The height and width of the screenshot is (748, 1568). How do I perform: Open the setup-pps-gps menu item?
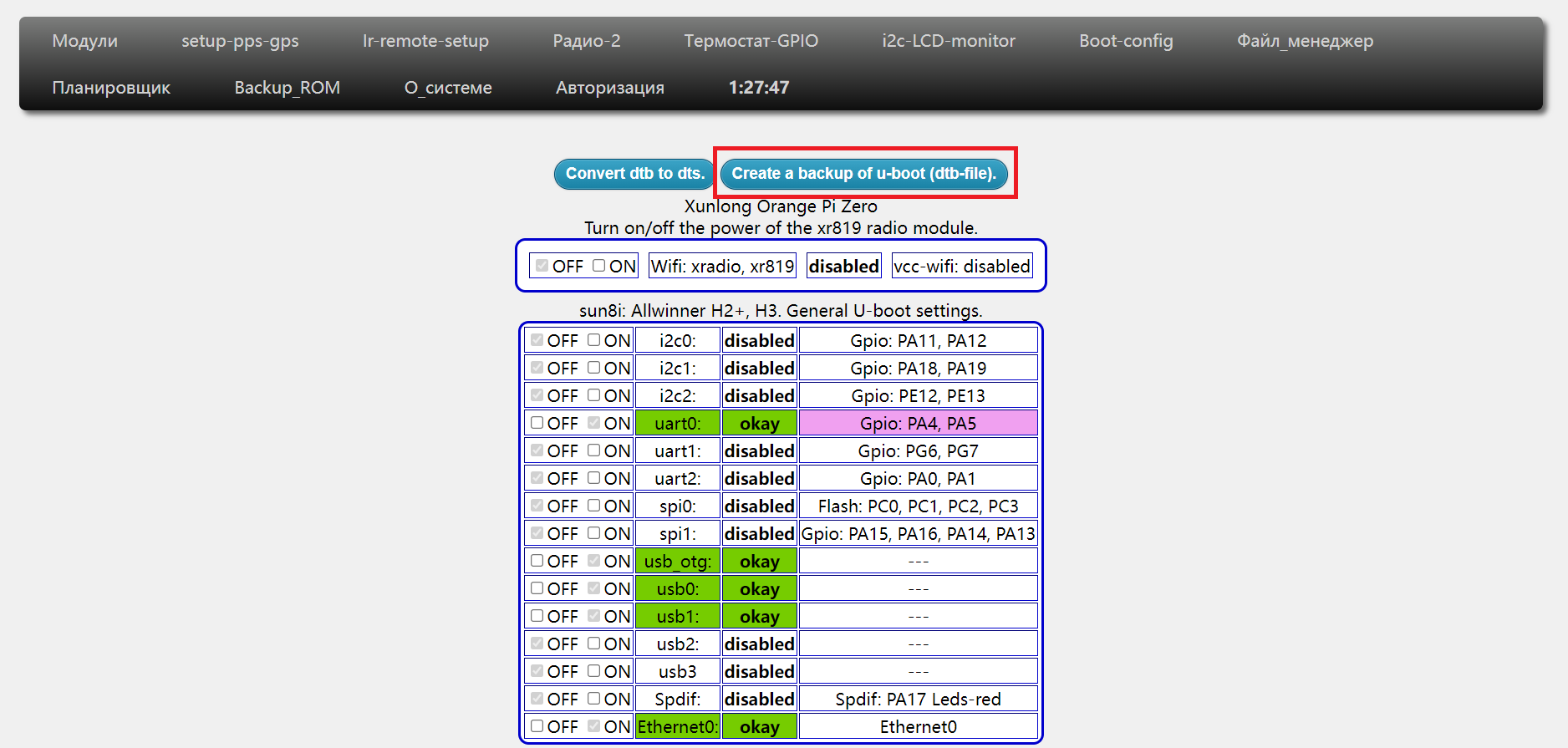click(x=240, y=41)
